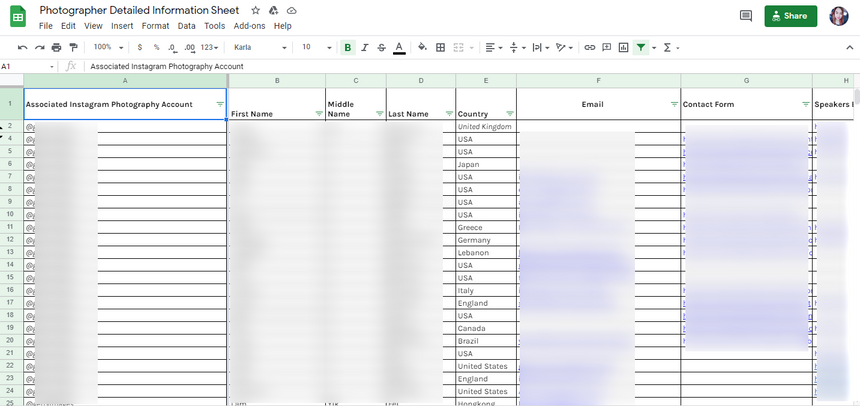Open the Country column filter dropdown
860x406 pixels.
point(510,114)
